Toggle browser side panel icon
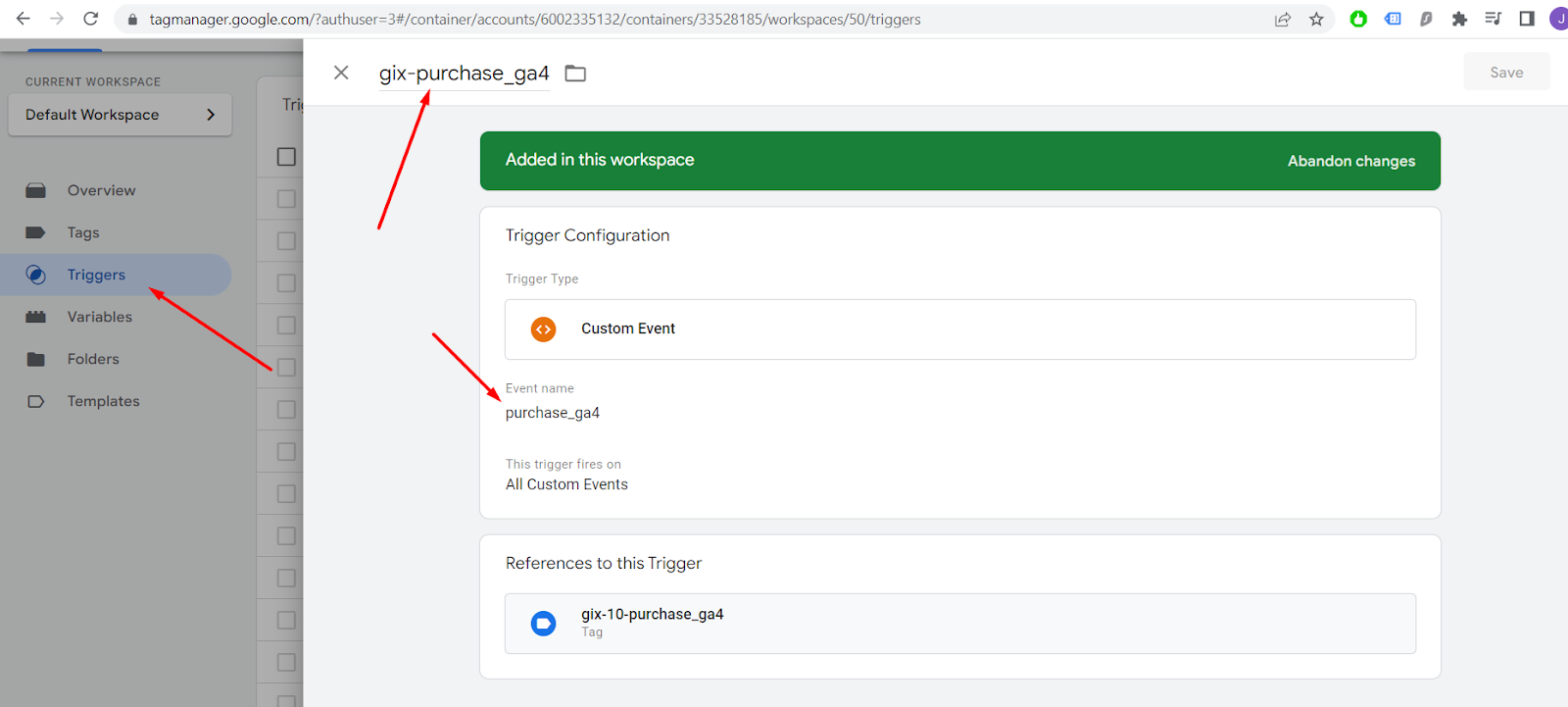Image resolution: width=1568 pixels, height=707 pixels. (x=1527, y=19)
